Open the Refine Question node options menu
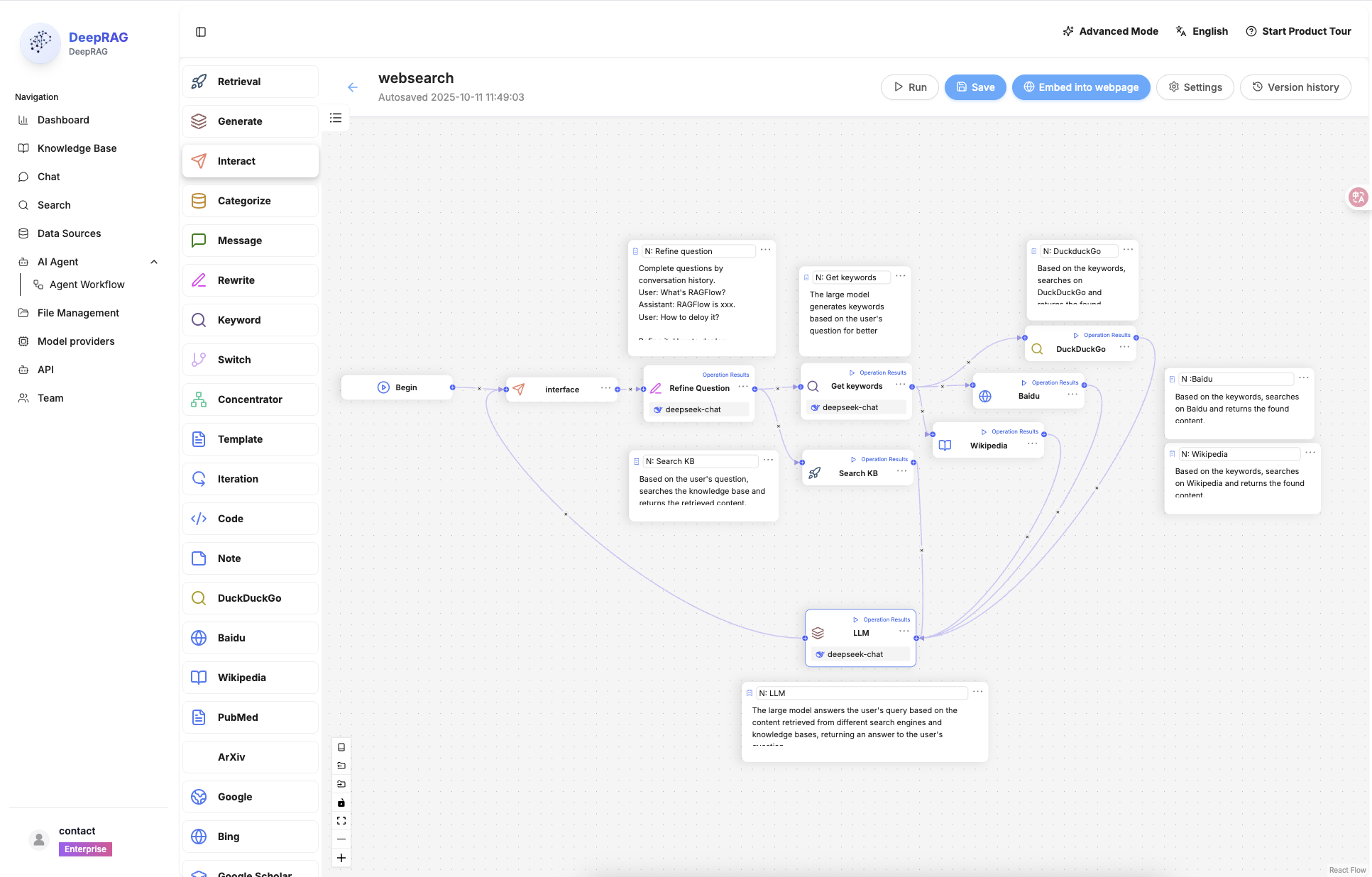 (743, 387)
